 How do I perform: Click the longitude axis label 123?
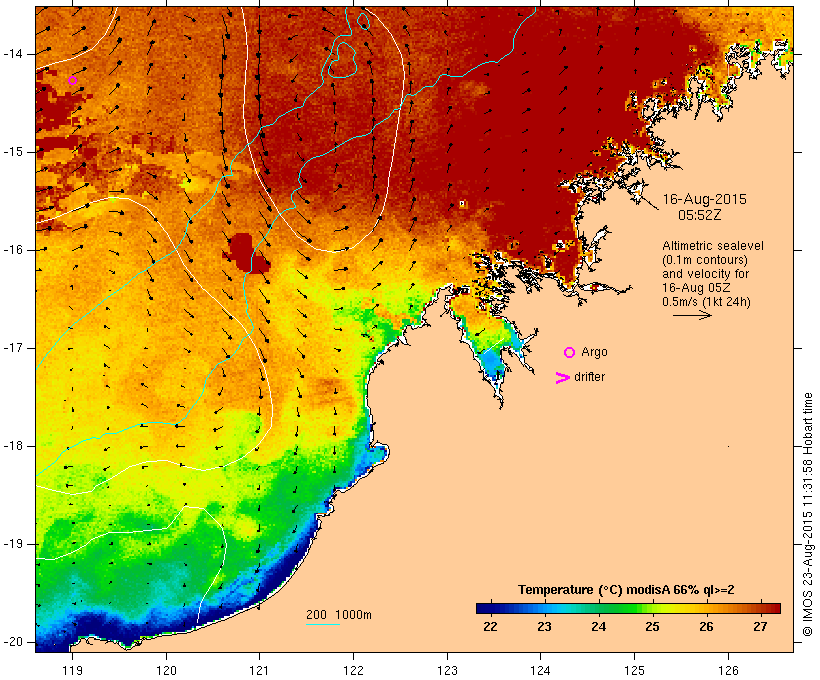(x=447, y=670)
